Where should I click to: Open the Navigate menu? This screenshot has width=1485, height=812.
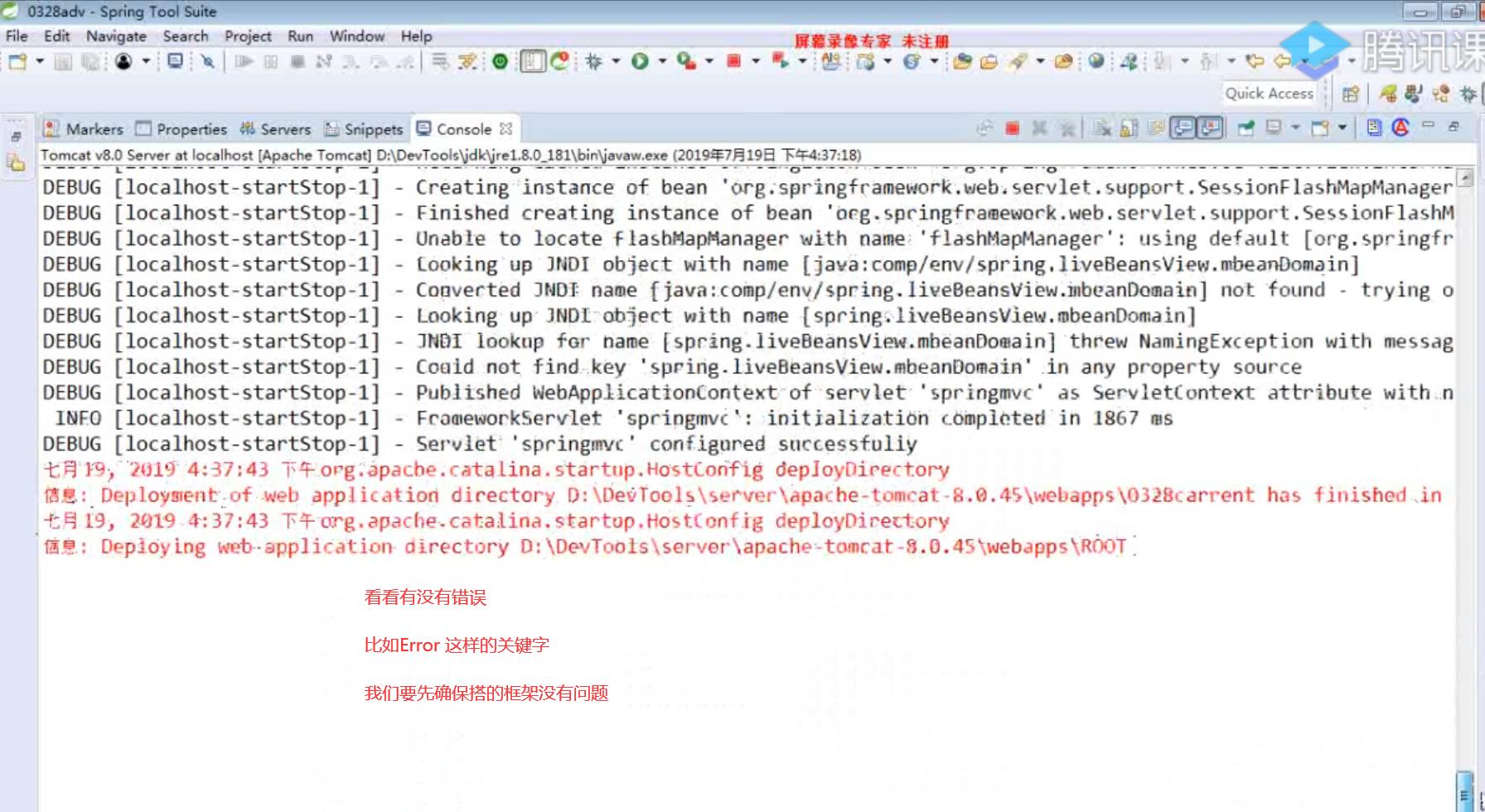tap(116, 36)
